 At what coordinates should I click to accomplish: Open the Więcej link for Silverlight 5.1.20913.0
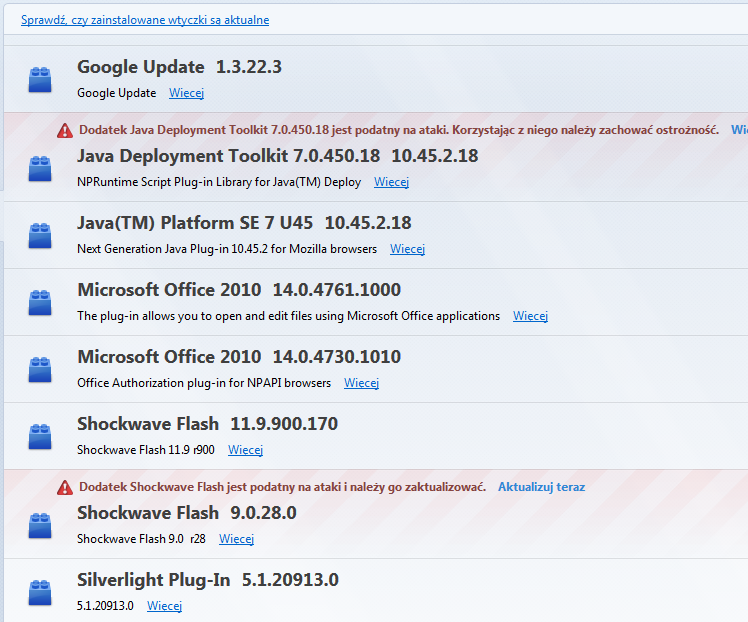tap(165, 606)
